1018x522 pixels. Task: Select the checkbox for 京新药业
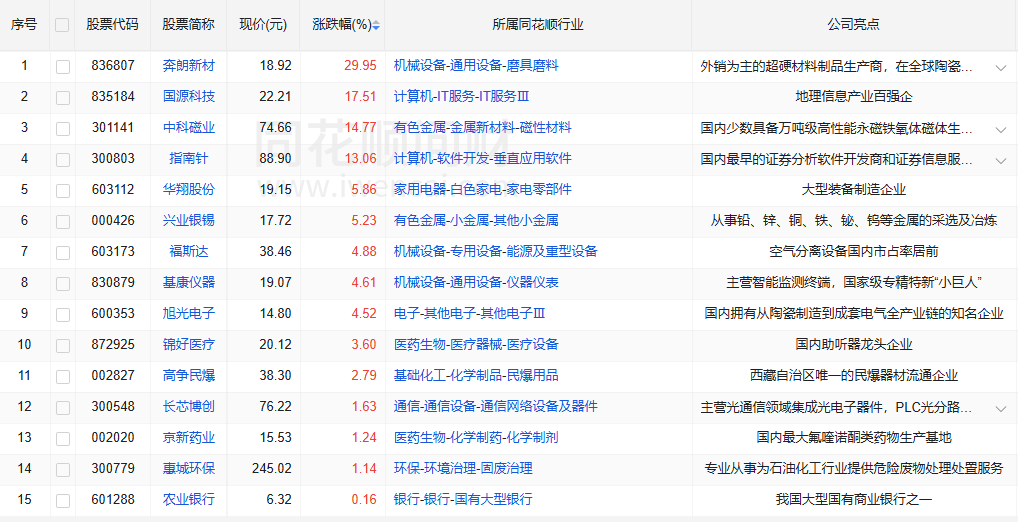point(63,439)
